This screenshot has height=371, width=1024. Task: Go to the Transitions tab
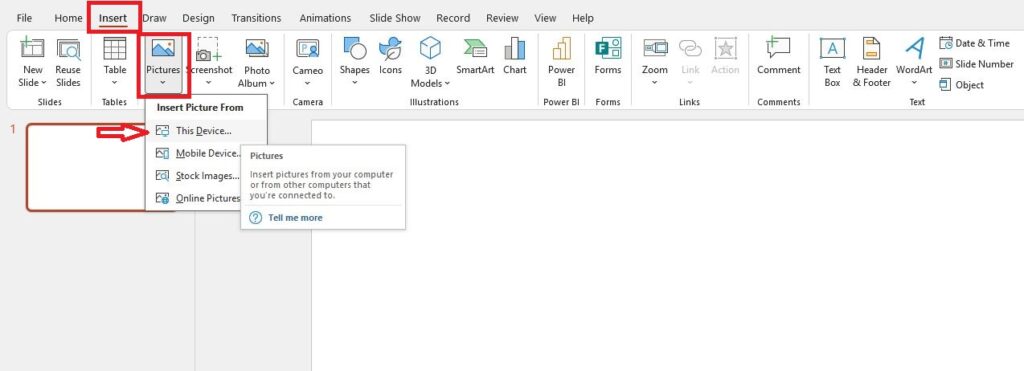pyautogui.click(x=256, y=18)
